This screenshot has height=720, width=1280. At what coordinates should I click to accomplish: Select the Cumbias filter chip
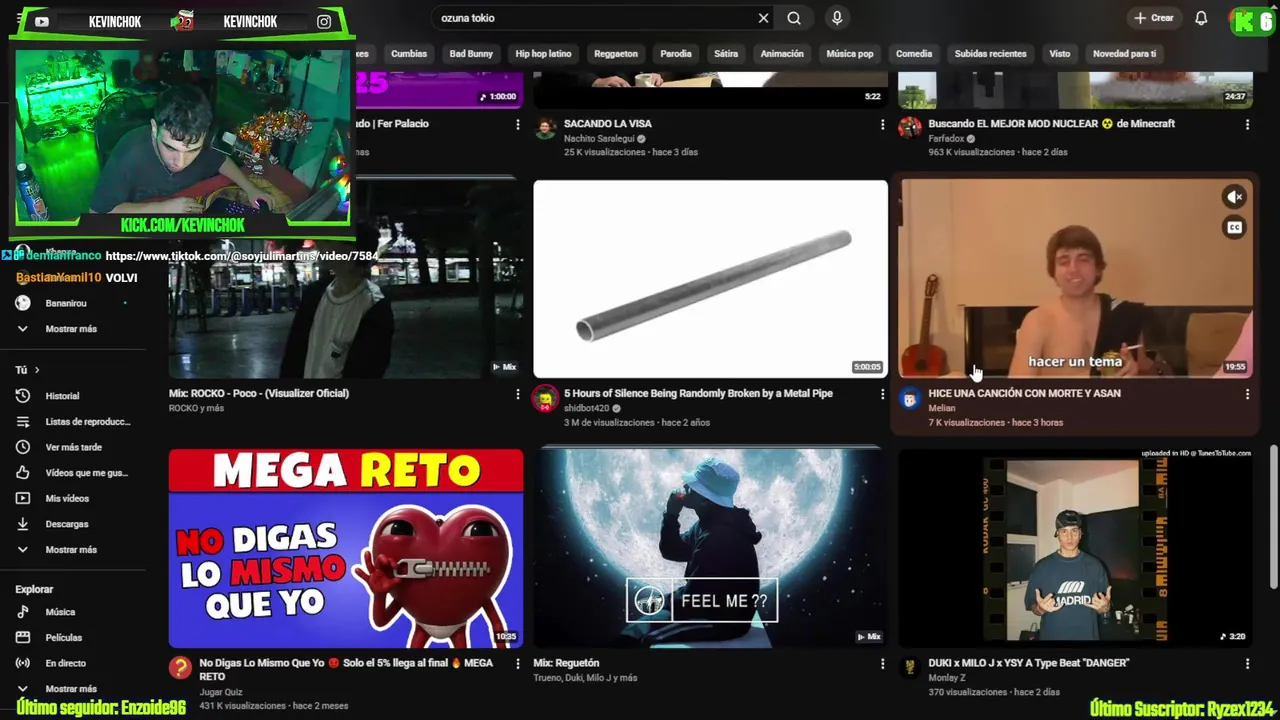pyautogui.click(x=409, y=54)
